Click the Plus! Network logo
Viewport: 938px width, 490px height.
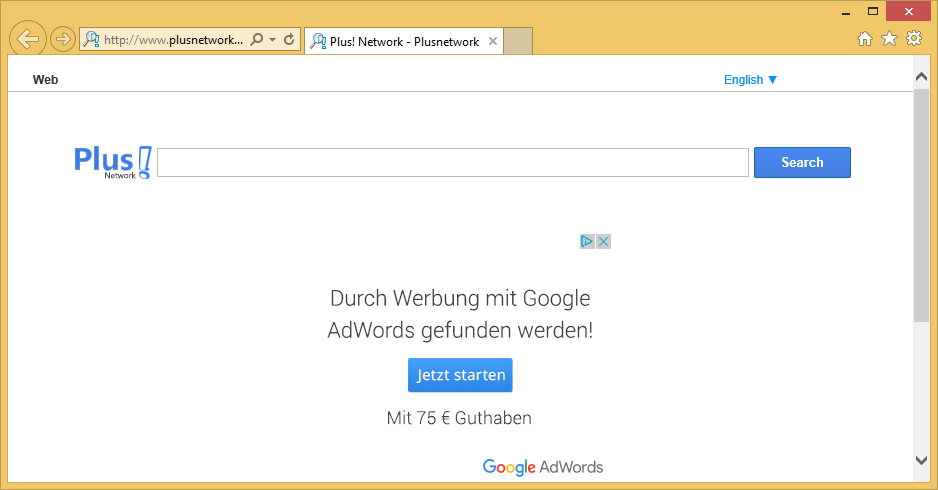pyautogui.click(x=112, y=162)
